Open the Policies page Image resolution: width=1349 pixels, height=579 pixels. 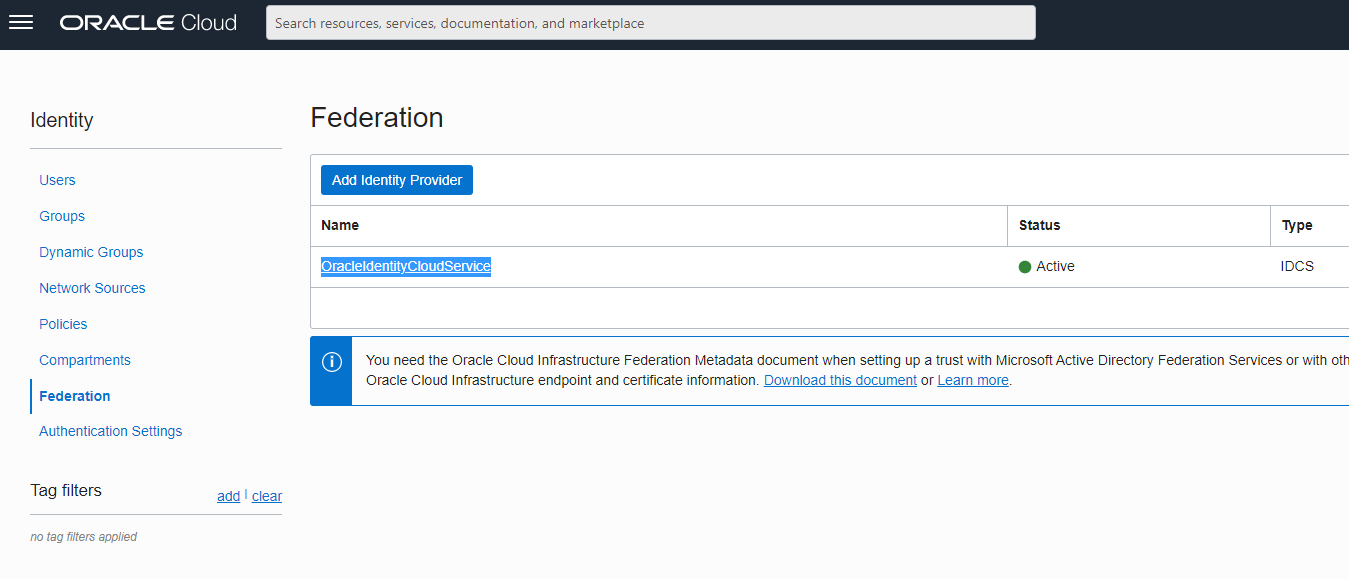(63, 324)
